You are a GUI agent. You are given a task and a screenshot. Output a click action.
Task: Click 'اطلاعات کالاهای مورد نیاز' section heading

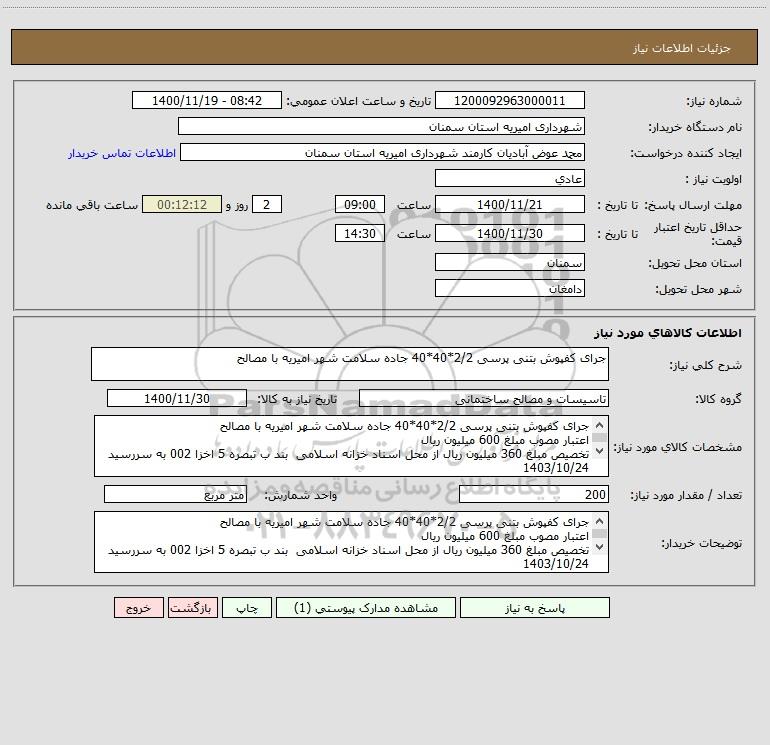pos(667,333)
